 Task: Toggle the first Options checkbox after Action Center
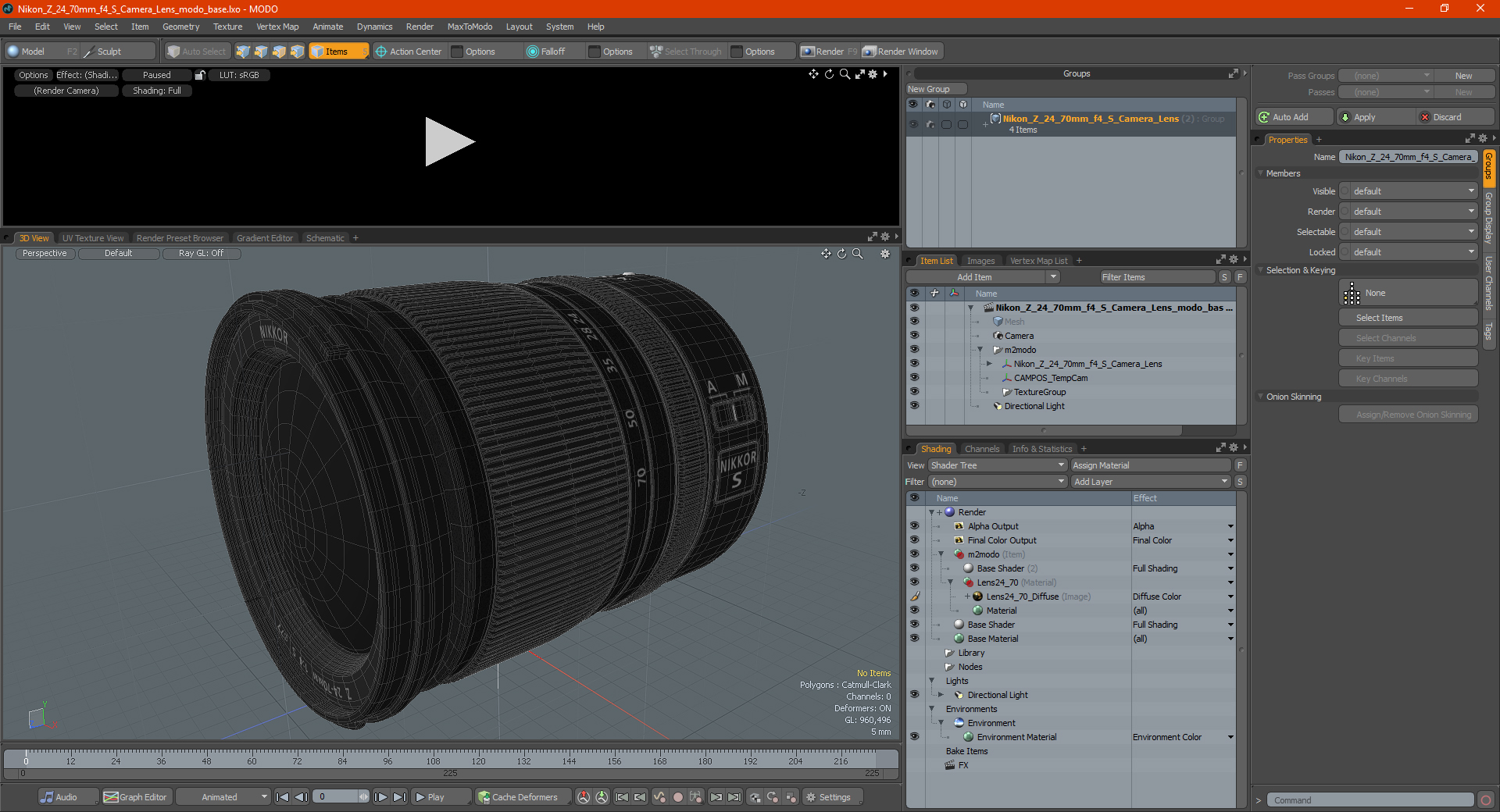458,52
